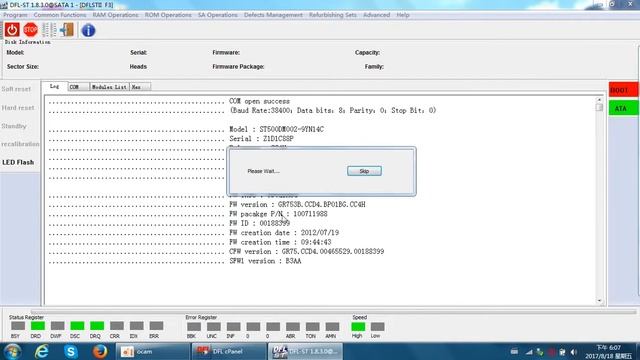This screenshot has width=640, height=360.
Task: Click the Baud Rate 38400 log line
Action: 333,110
